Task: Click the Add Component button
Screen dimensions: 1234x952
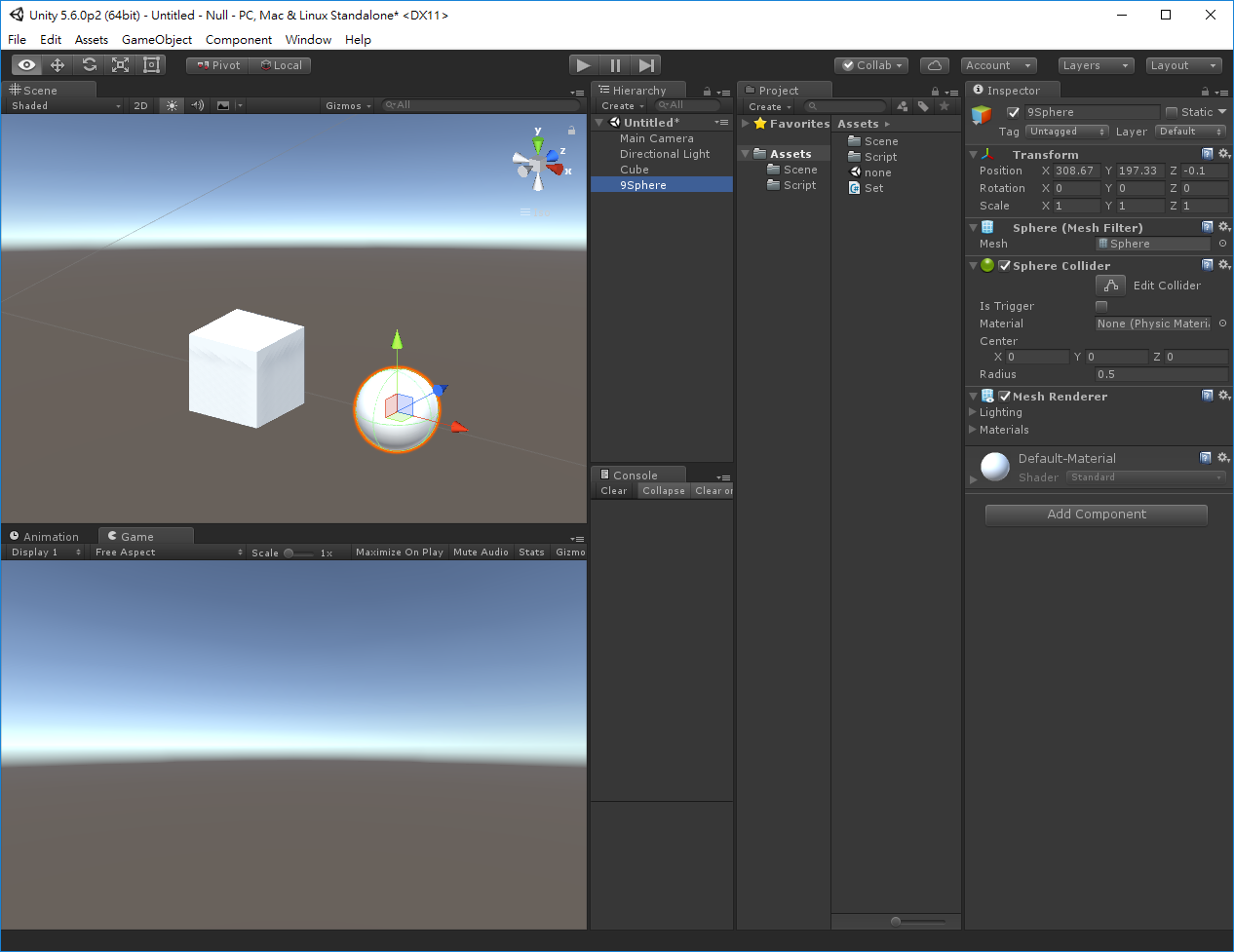Action: point(1096,514)
